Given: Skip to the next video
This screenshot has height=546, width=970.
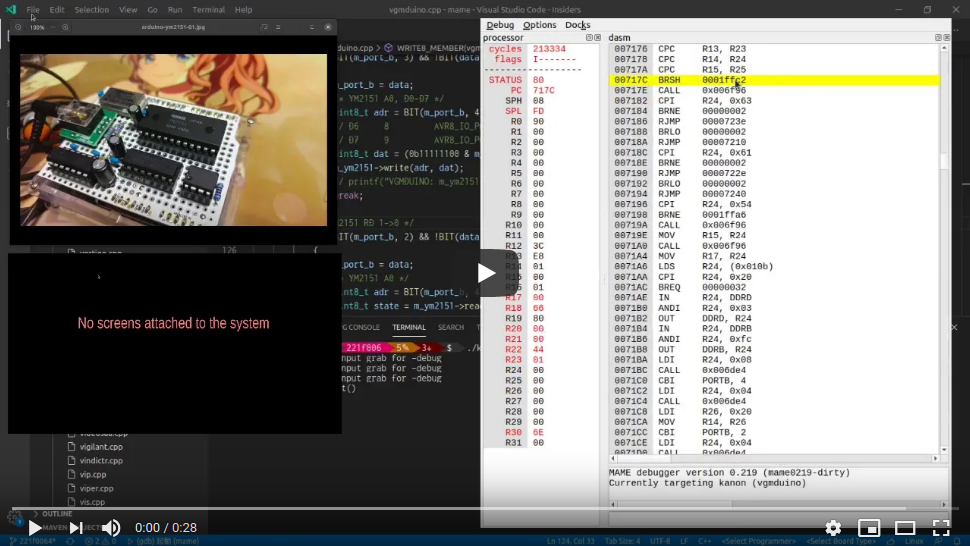Looking at the screenshot, I should click(x=75, y=527).
